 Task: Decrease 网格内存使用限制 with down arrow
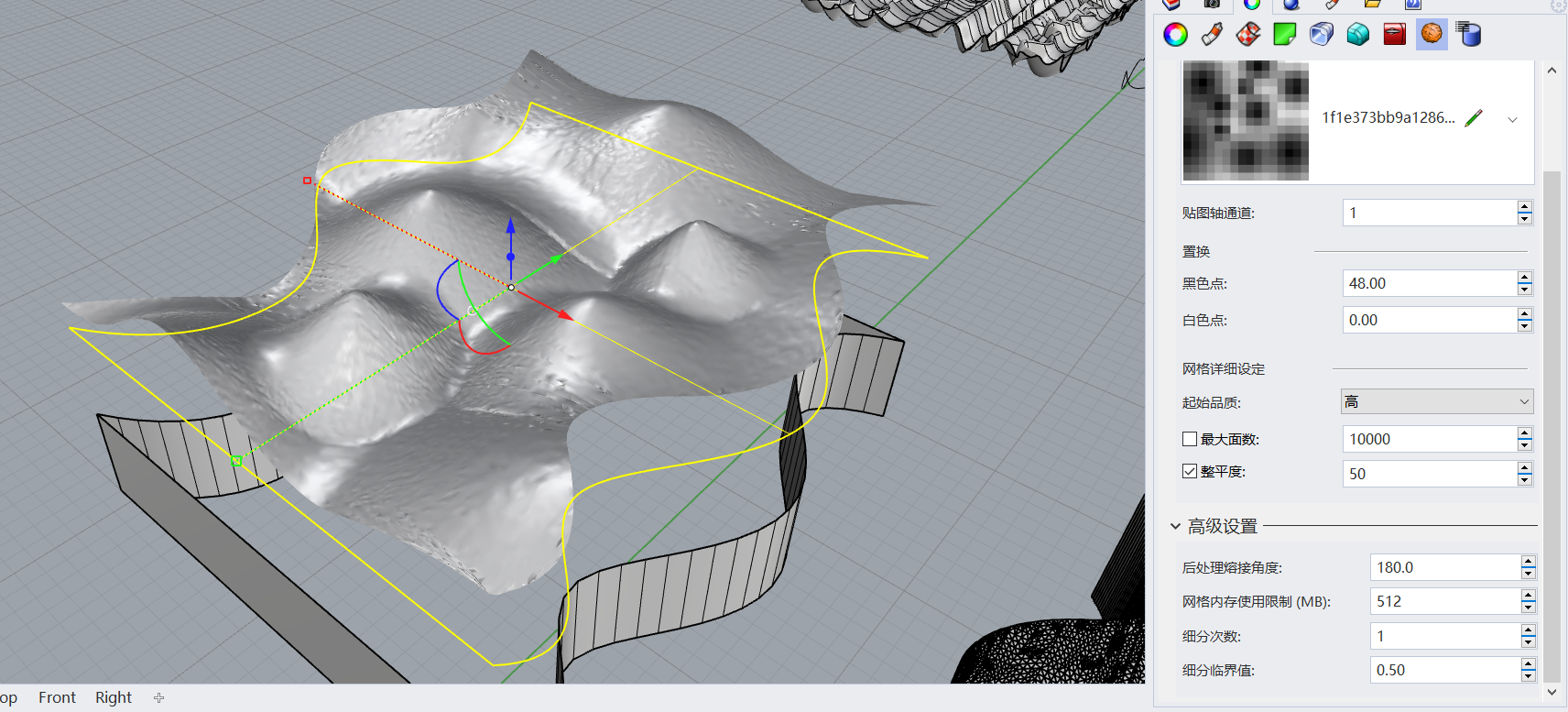click(1528, 608)
